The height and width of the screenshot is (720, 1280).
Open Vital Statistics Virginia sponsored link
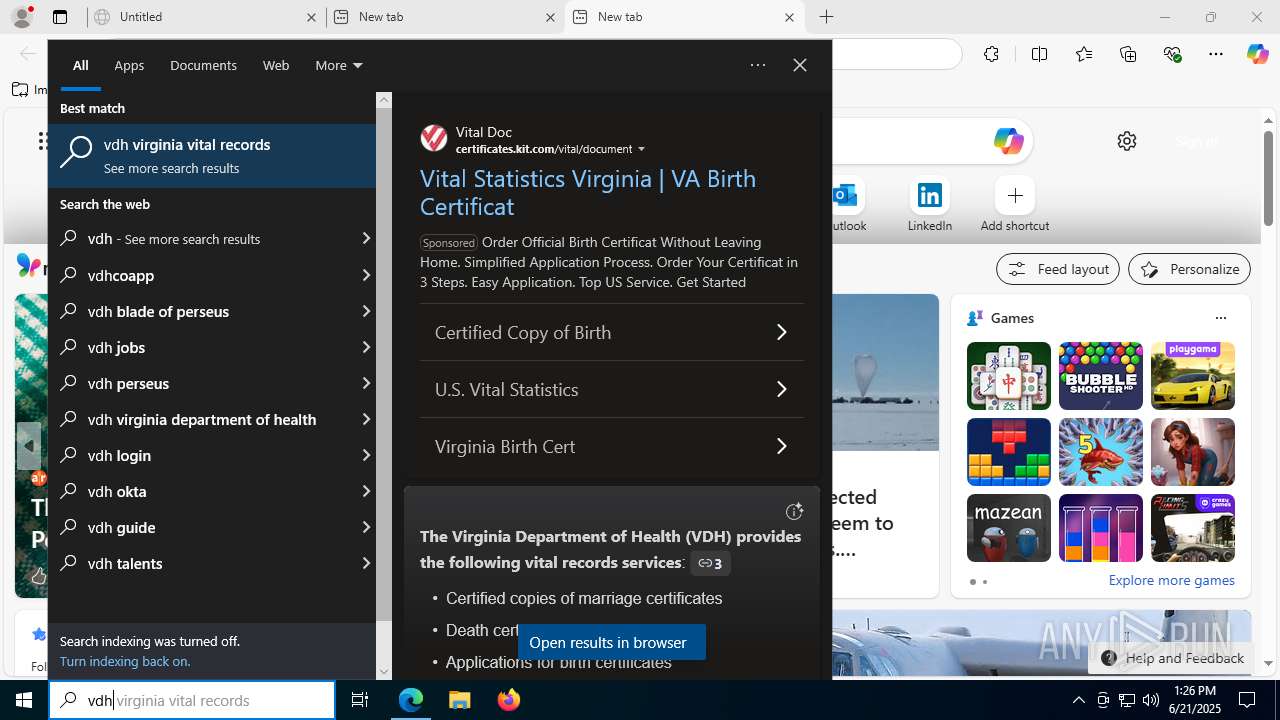pos(588,192)
